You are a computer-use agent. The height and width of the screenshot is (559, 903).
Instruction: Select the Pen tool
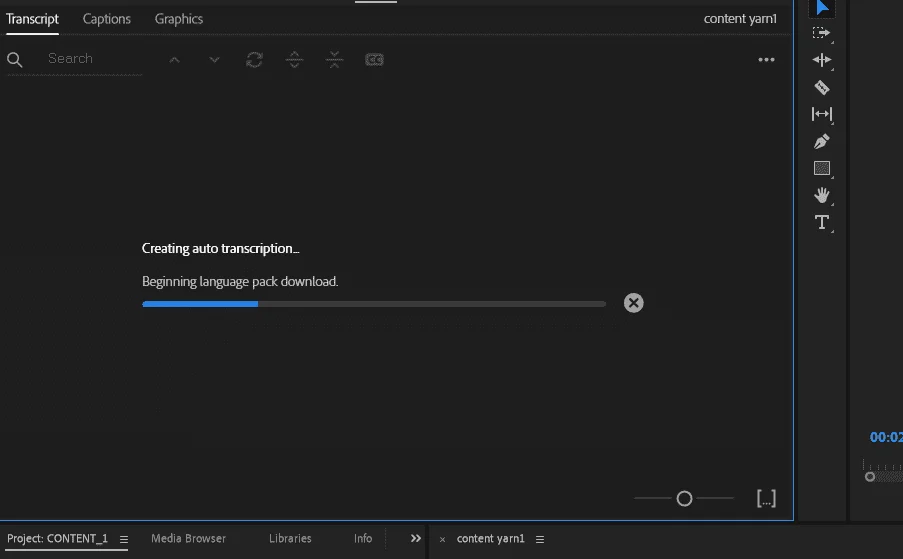[x=822, y=142]
